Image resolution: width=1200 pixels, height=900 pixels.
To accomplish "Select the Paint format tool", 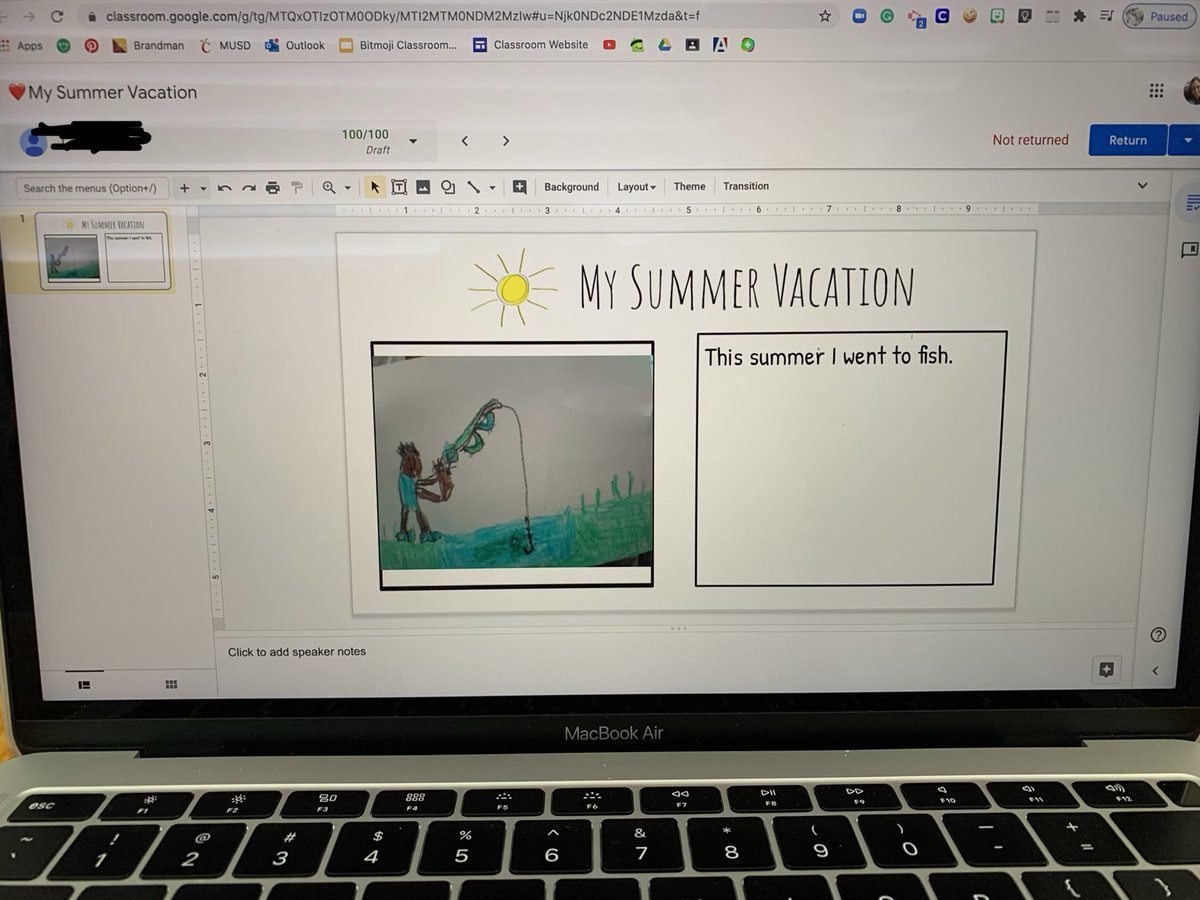I will point(296,188).
